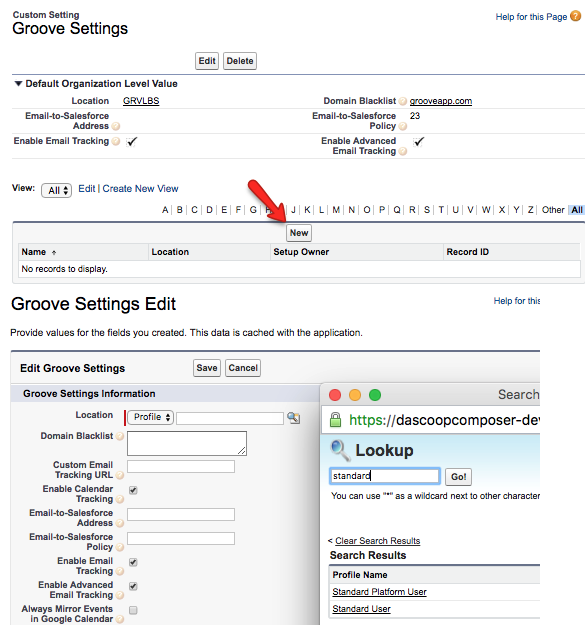Click Create New View link
The height and width of the screenshot is (641, 585).
pyautogui.click(x=140, y=189)
